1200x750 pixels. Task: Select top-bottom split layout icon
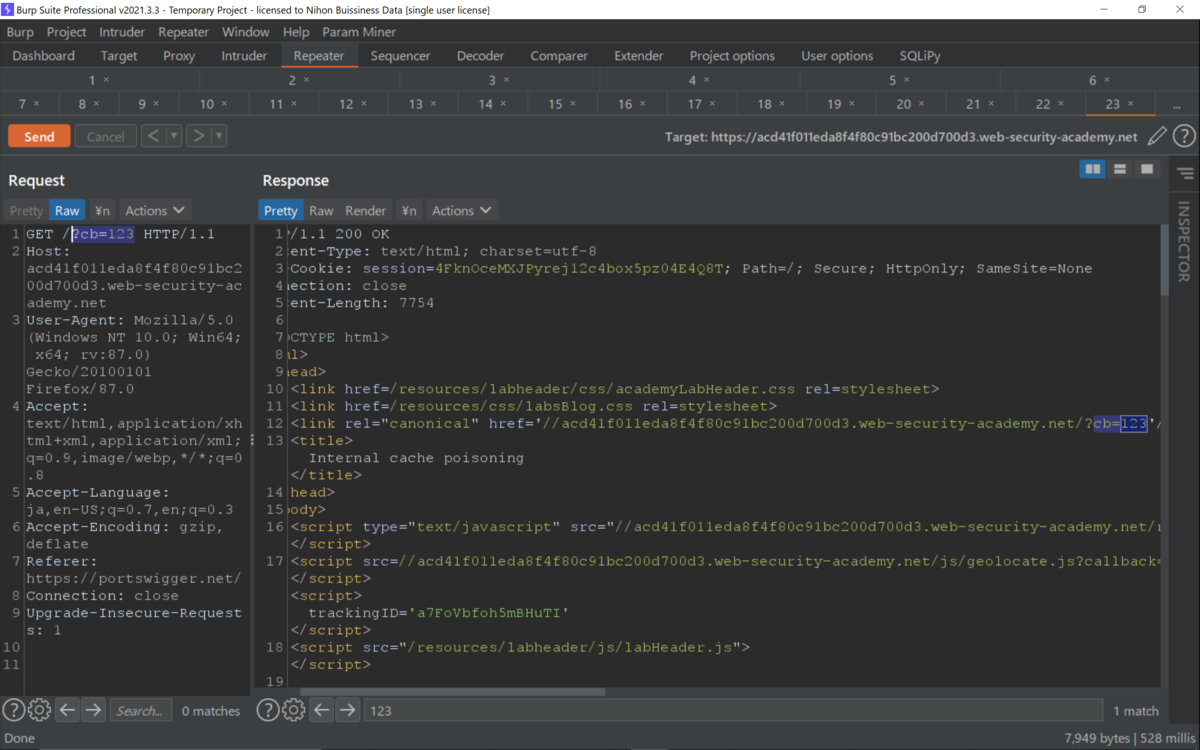coord(1120,169)
